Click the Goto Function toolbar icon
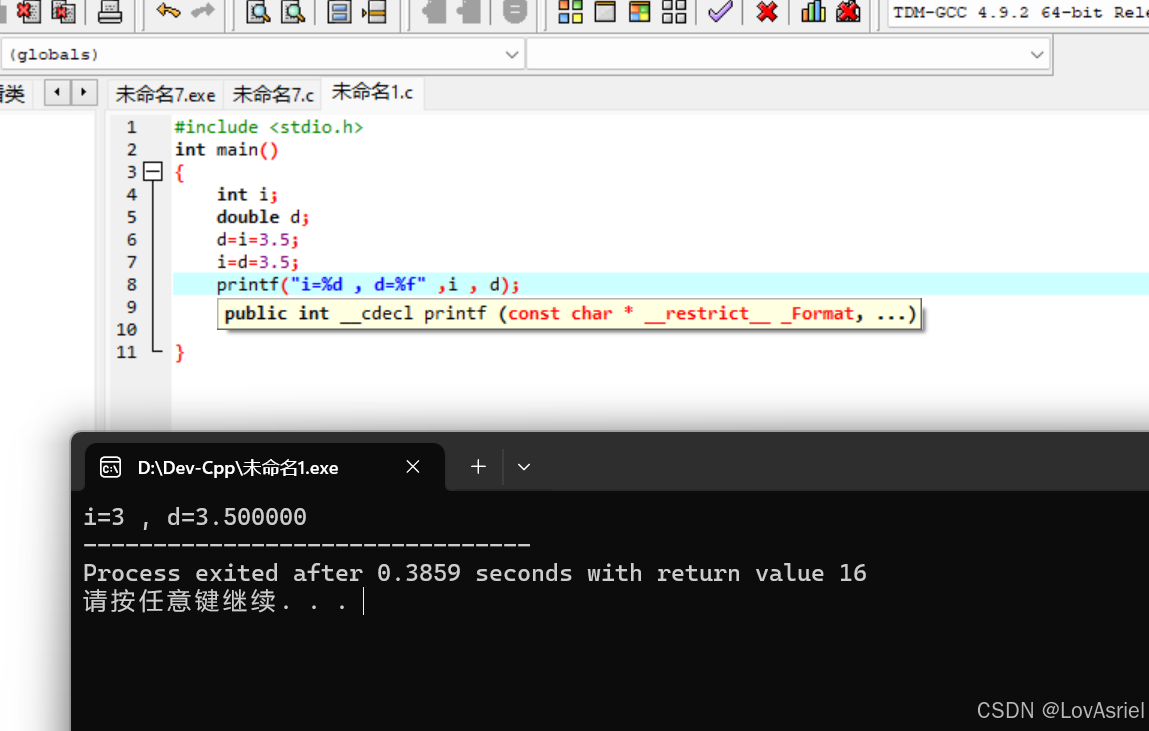 pos(374,11)
